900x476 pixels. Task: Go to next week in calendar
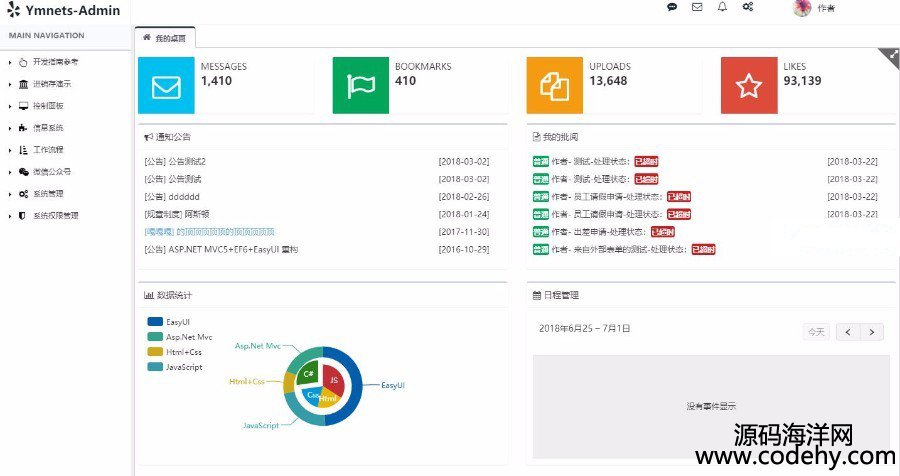tap(872, 332)
